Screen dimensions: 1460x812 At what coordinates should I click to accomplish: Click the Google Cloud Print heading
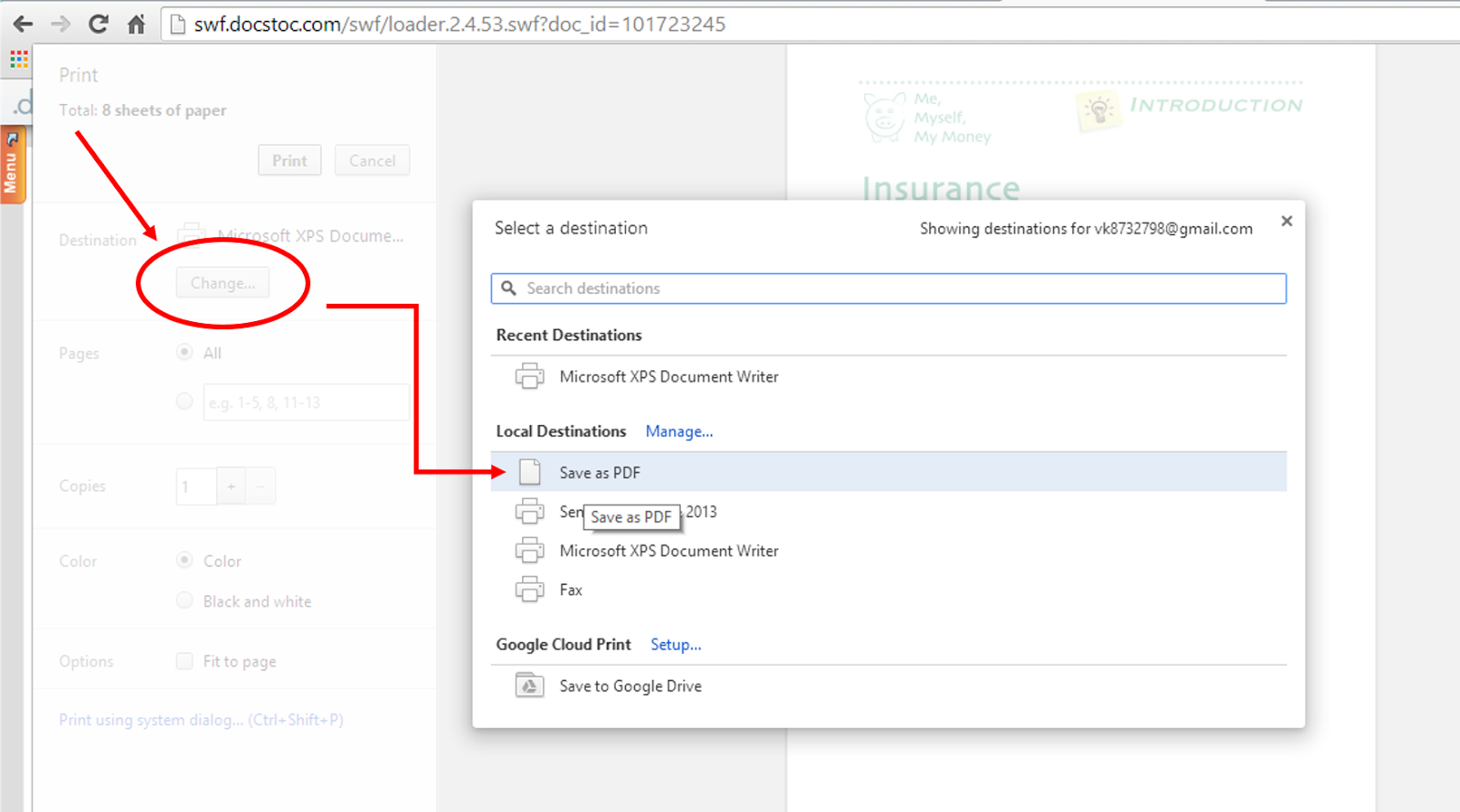coord(563,644)
